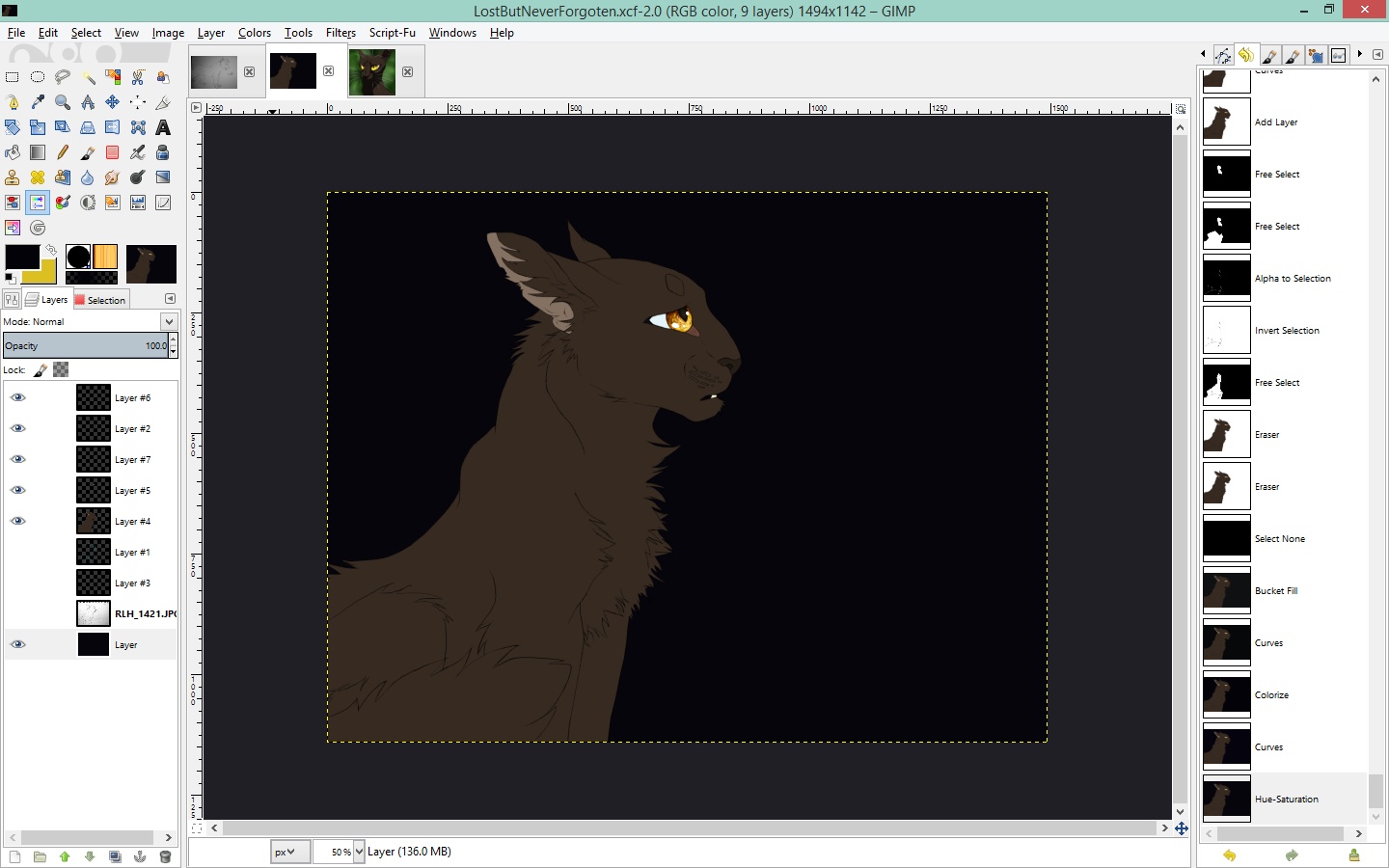This screenshot has width=1389, height=868.
Task: Select the Blur/Sharpen droplet tool
Action: tap(88, 177)
